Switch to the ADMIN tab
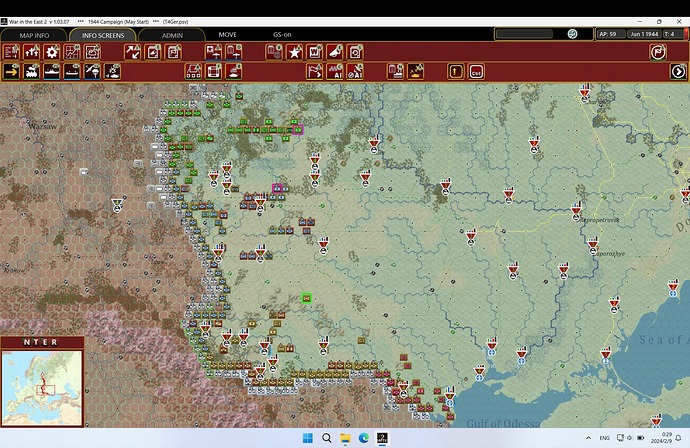This screenshot has height=448, width=690. (x=172, y=35)
